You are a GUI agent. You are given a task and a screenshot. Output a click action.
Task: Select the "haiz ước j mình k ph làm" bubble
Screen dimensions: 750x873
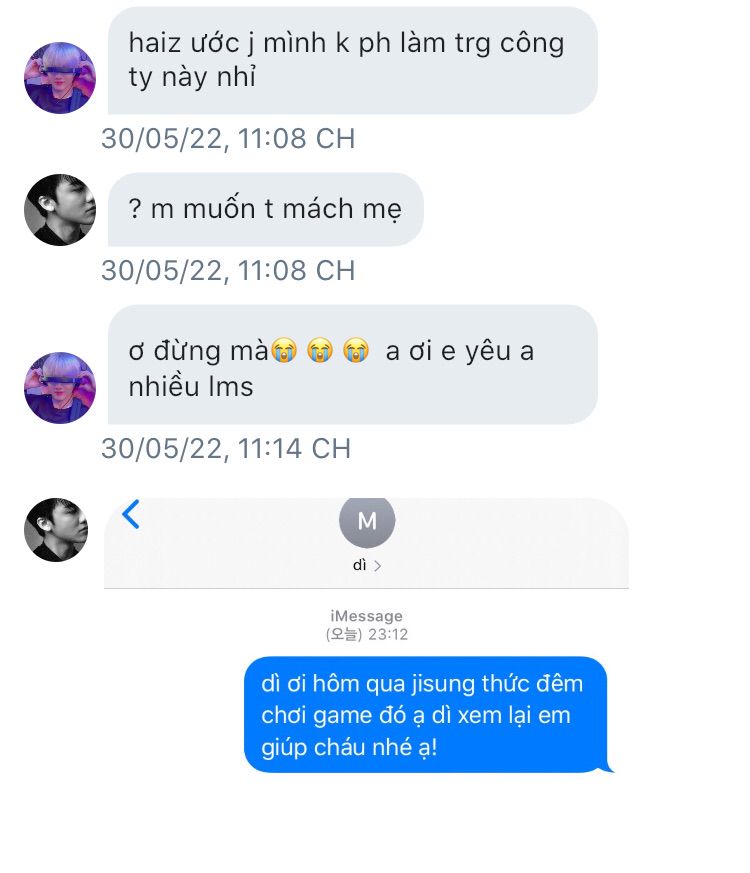point(352,61)
